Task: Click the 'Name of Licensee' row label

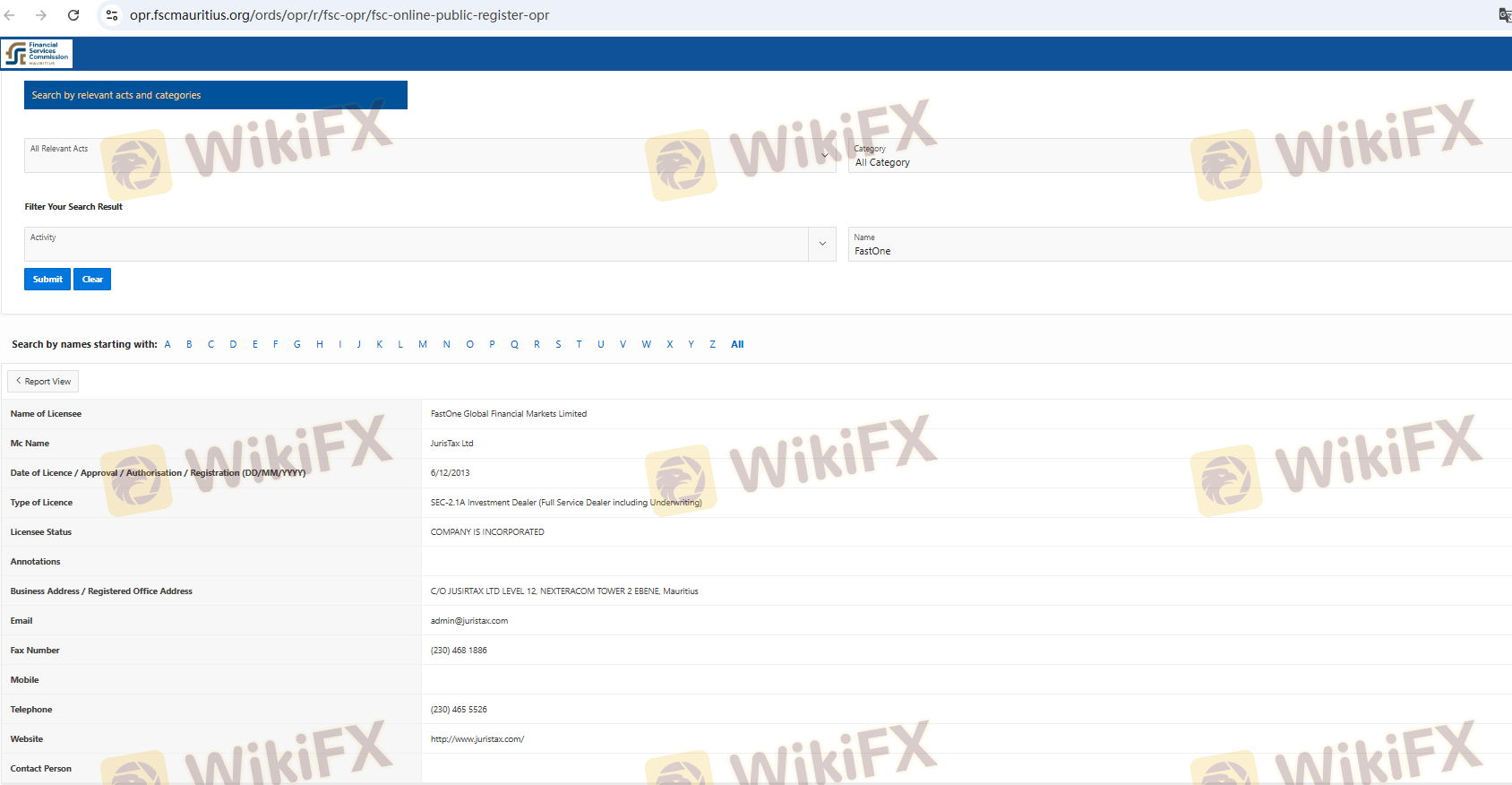Action: tap(46, 414)
